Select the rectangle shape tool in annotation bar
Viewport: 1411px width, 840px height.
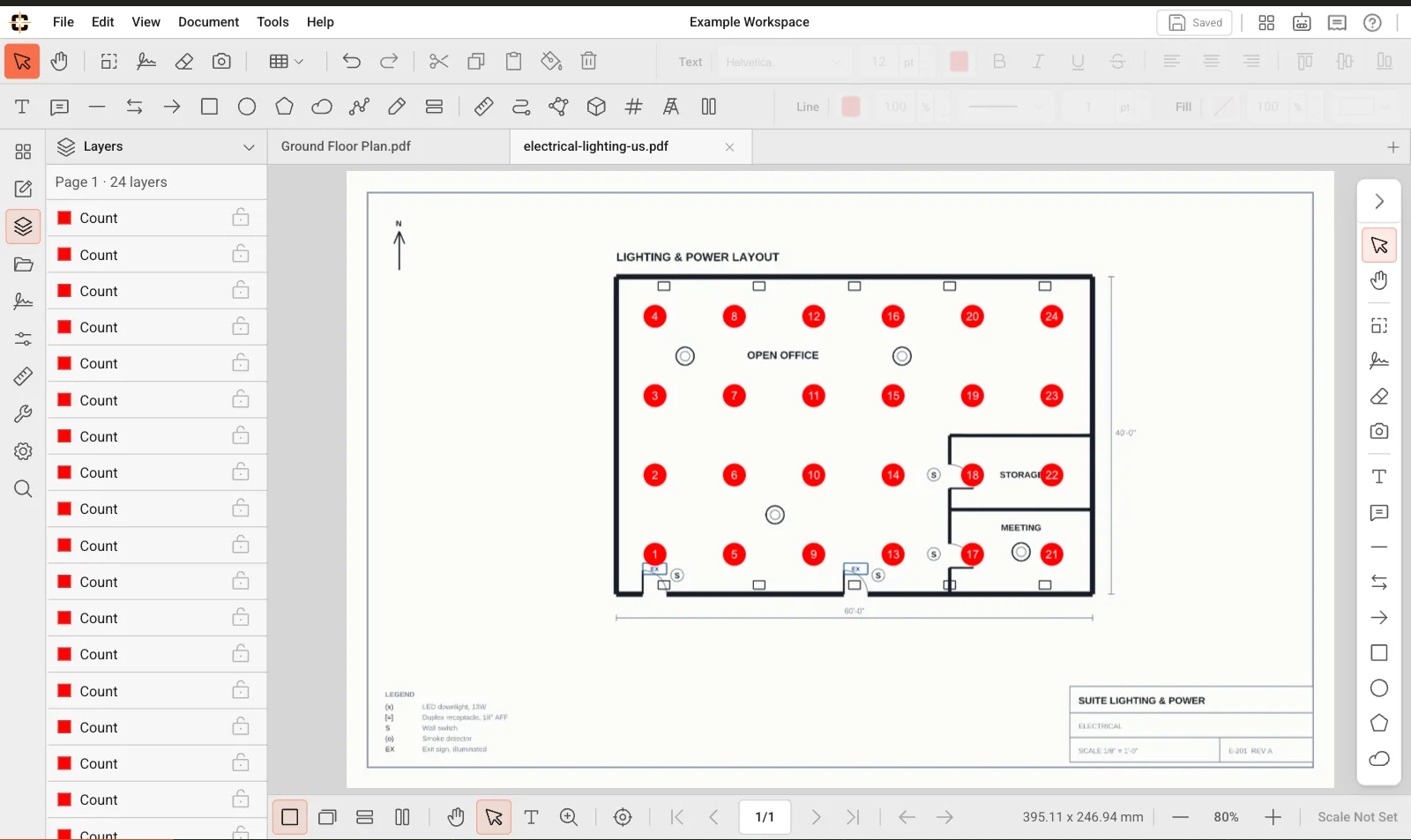[x=209, y=107]
